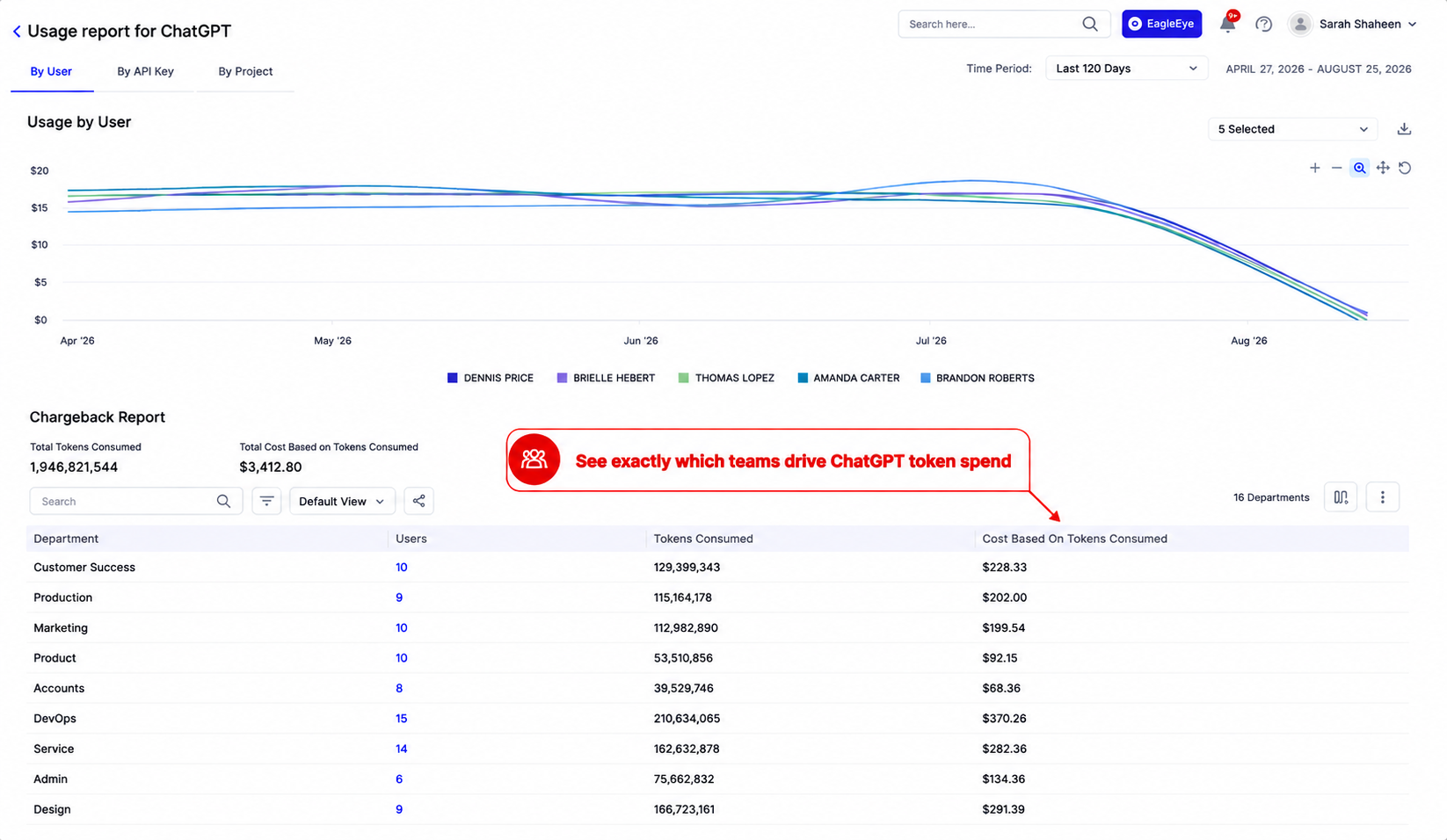This screenshot has height=840, width=1447.
Task: Zoom in on the chart with plus icon
Action: pyautogui.click(x=1315, y=168)
